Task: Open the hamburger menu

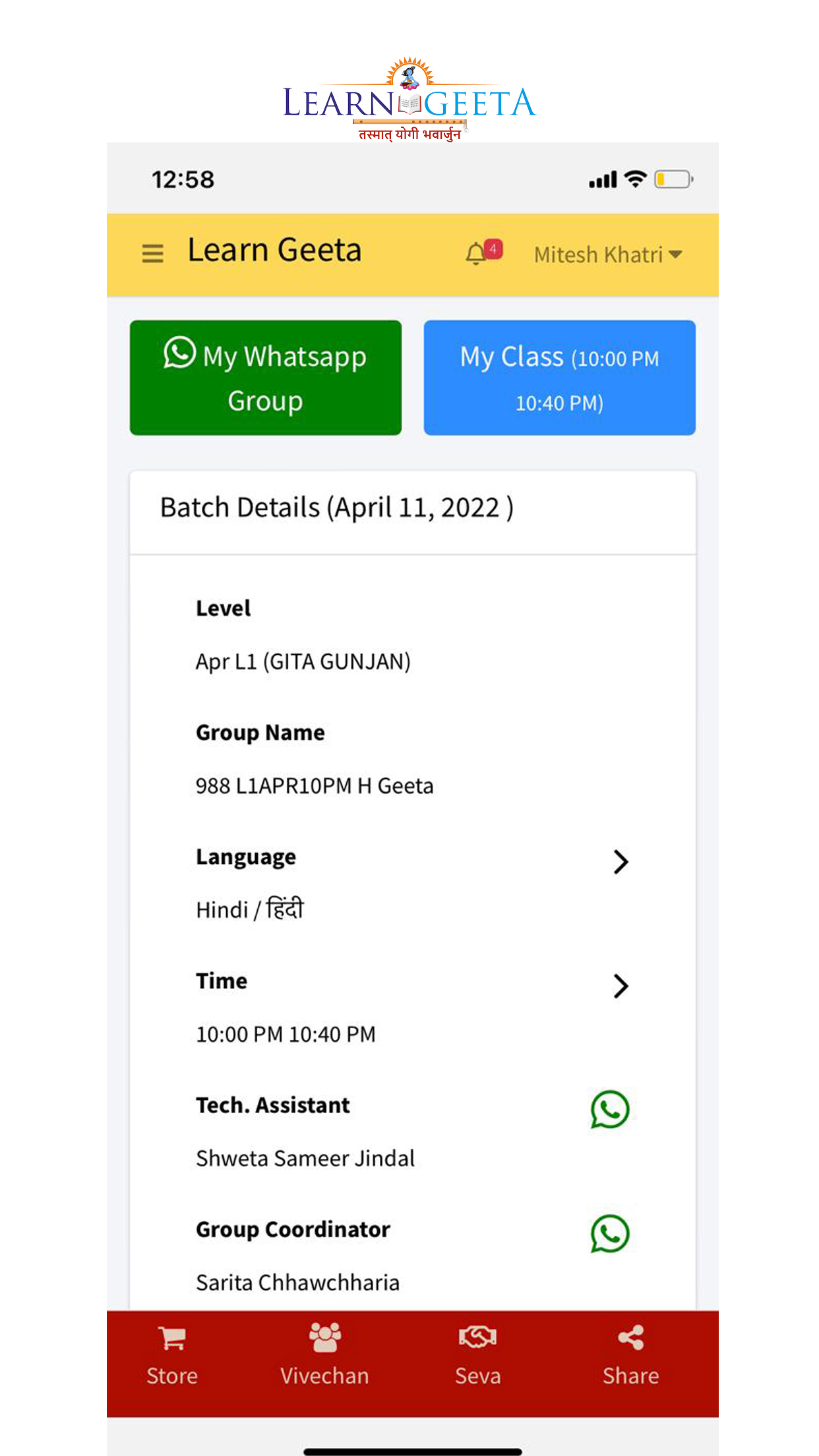Action: click(152, 254)
